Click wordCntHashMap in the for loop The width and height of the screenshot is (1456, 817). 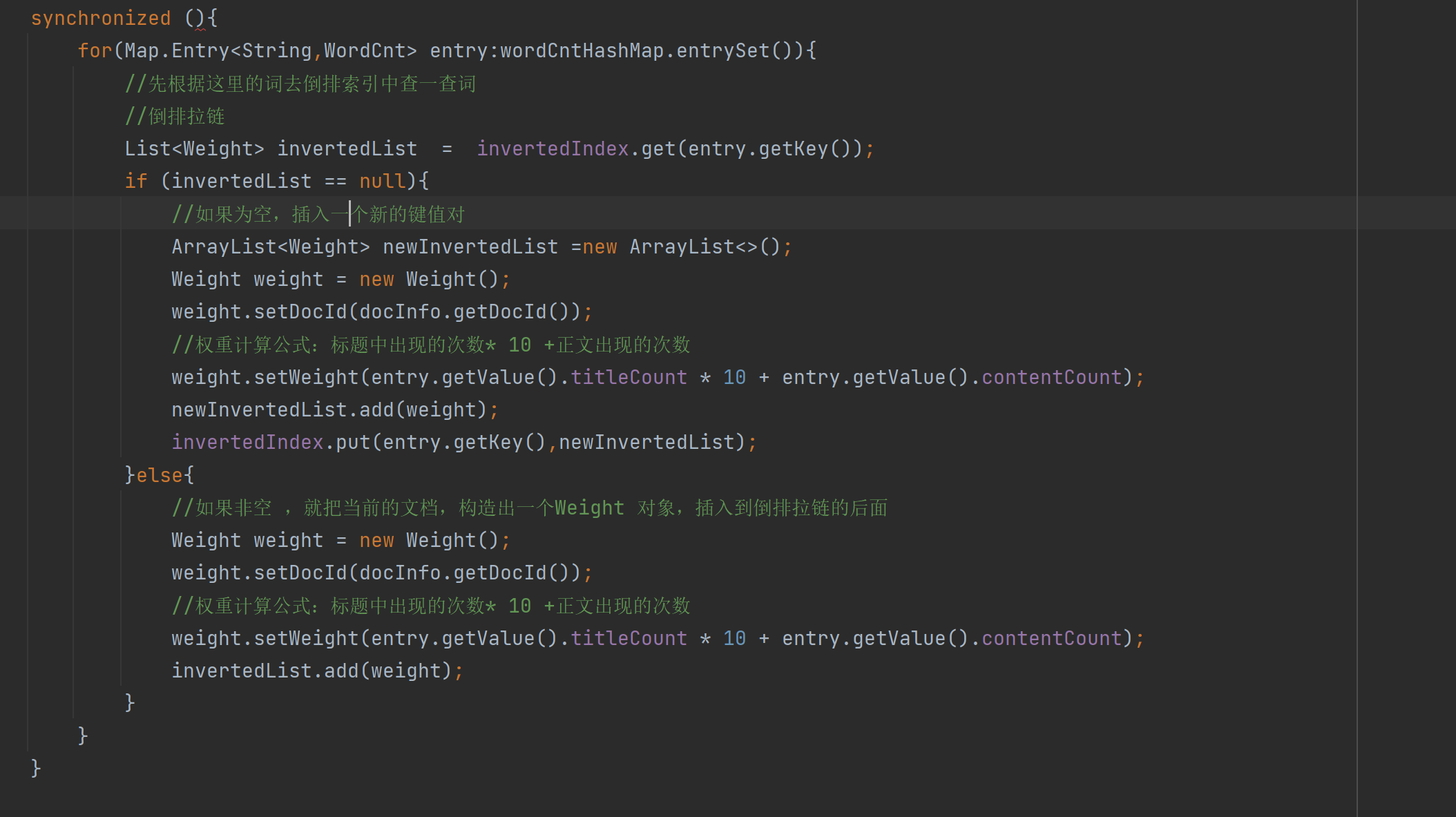point(582,50)
